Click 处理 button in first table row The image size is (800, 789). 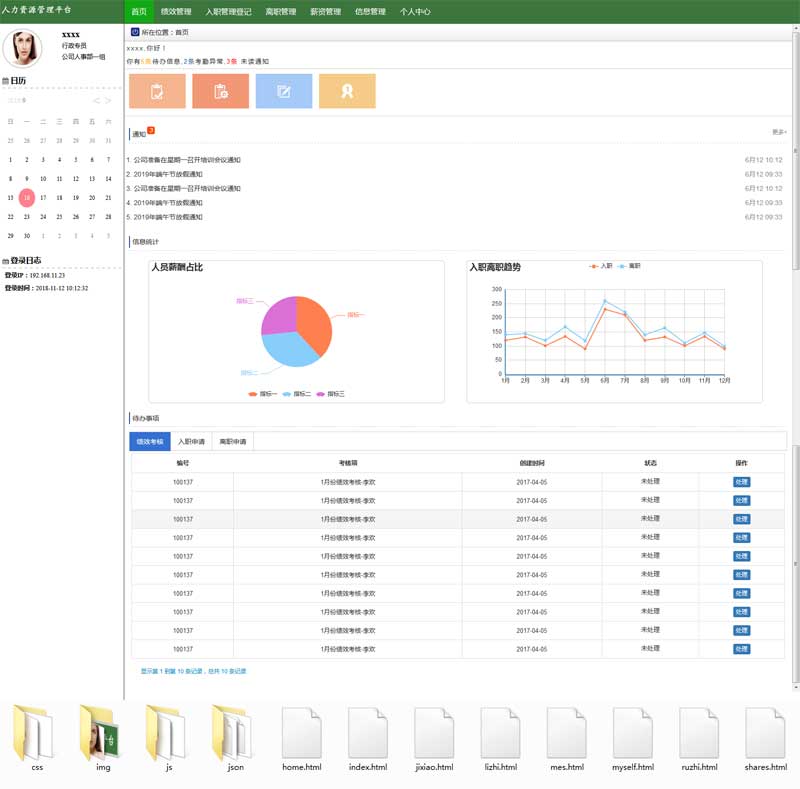pos(741,482)
